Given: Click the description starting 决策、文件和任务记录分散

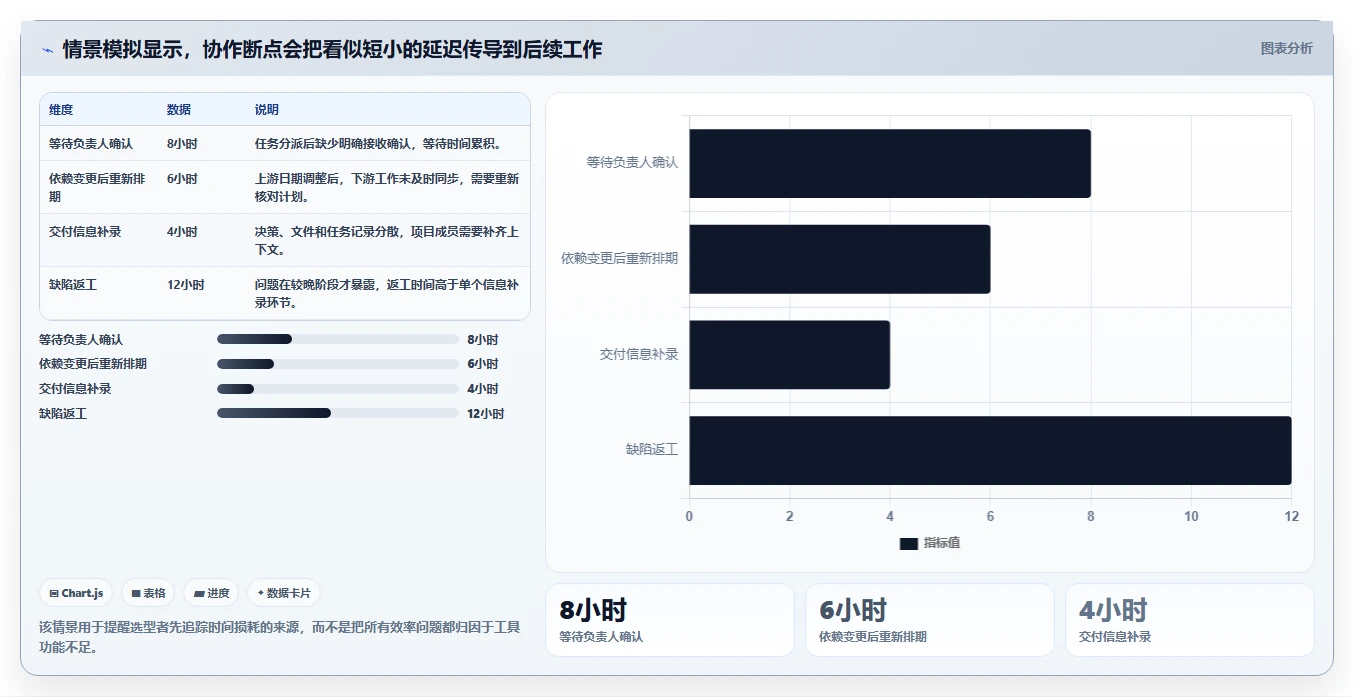Looking at the screenshot, I should click(x=387, y=241).
